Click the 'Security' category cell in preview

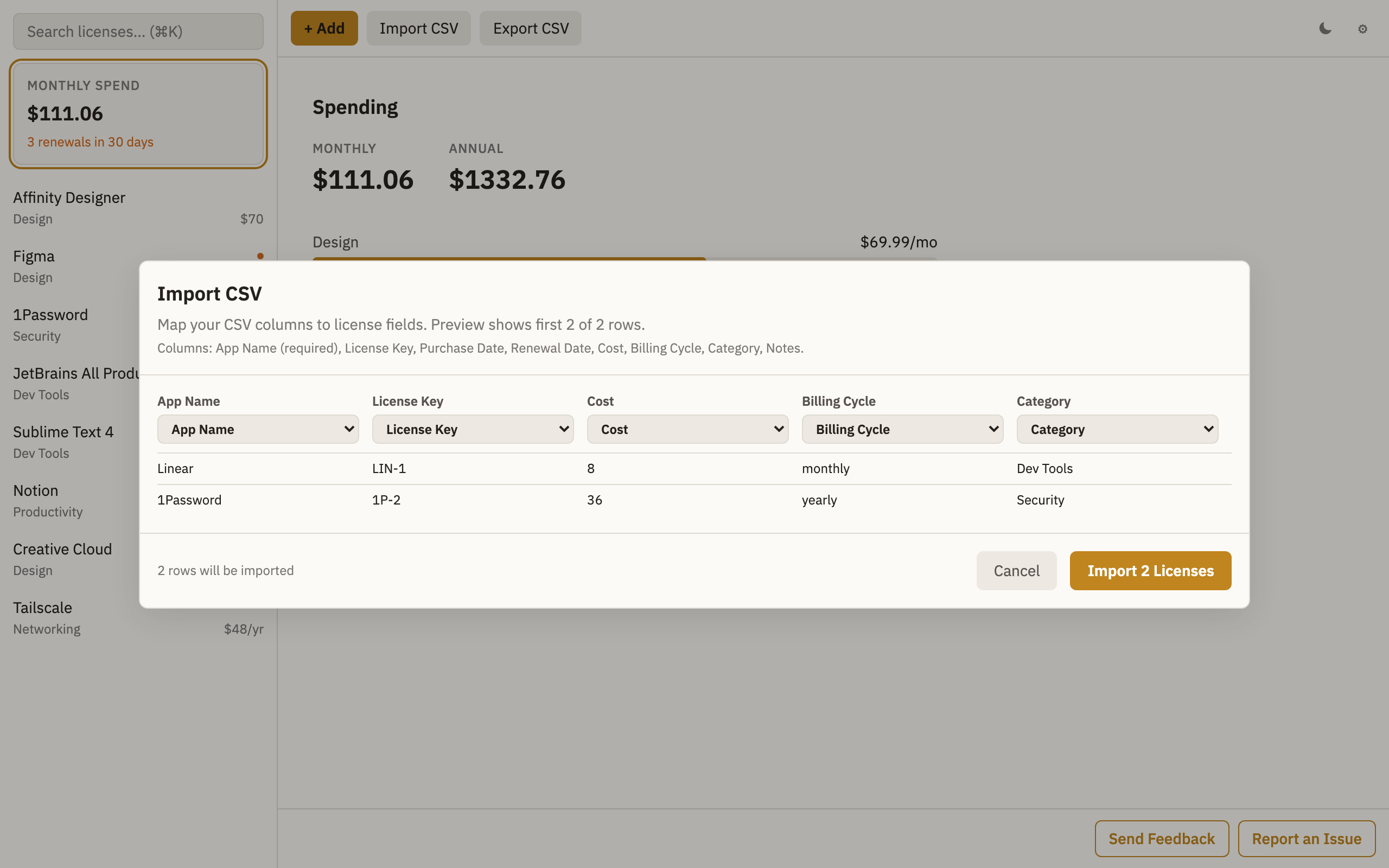pyautogui.click(x=1040, y=500)
